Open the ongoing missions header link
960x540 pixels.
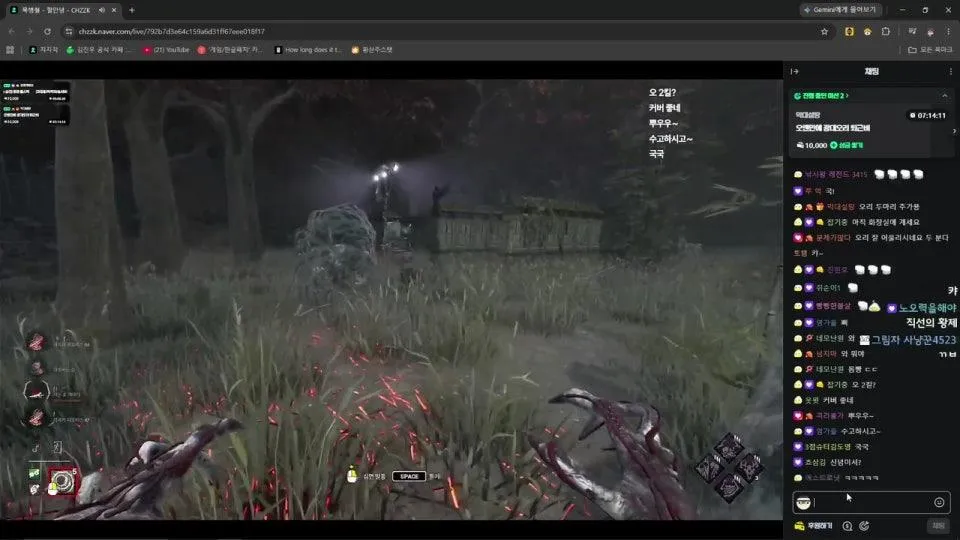tap(821, 96)
